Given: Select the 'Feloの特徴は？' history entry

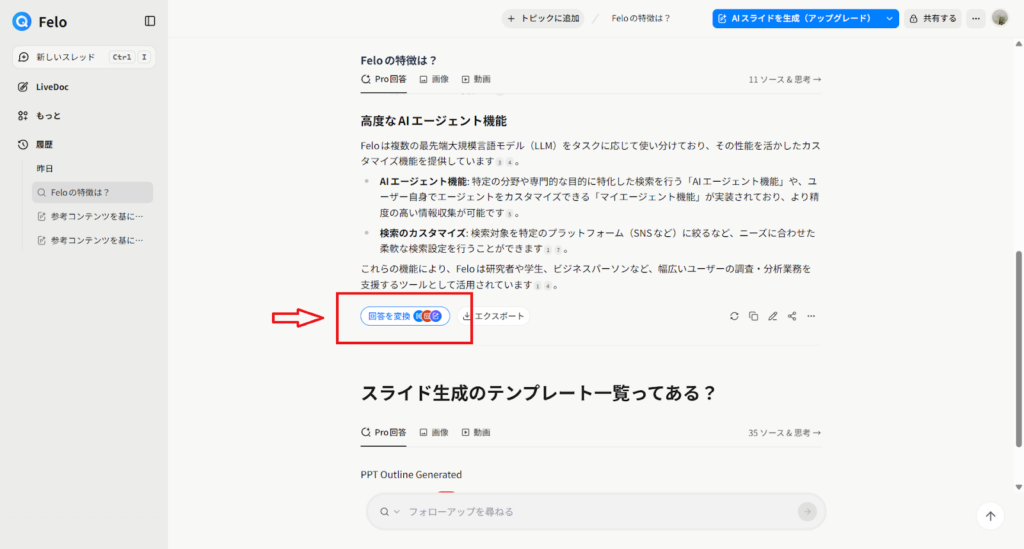Looking at the screenshot, I should [92, 193].
